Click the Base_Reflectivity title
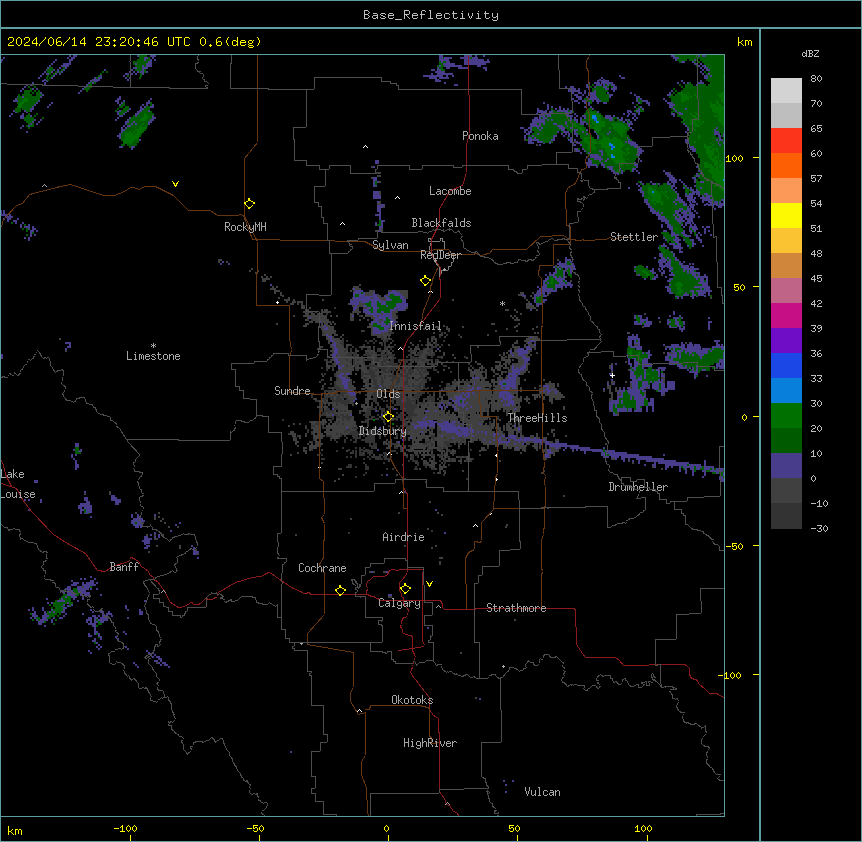The width and height of the screenshot is (862, 842). coord(431,15)
